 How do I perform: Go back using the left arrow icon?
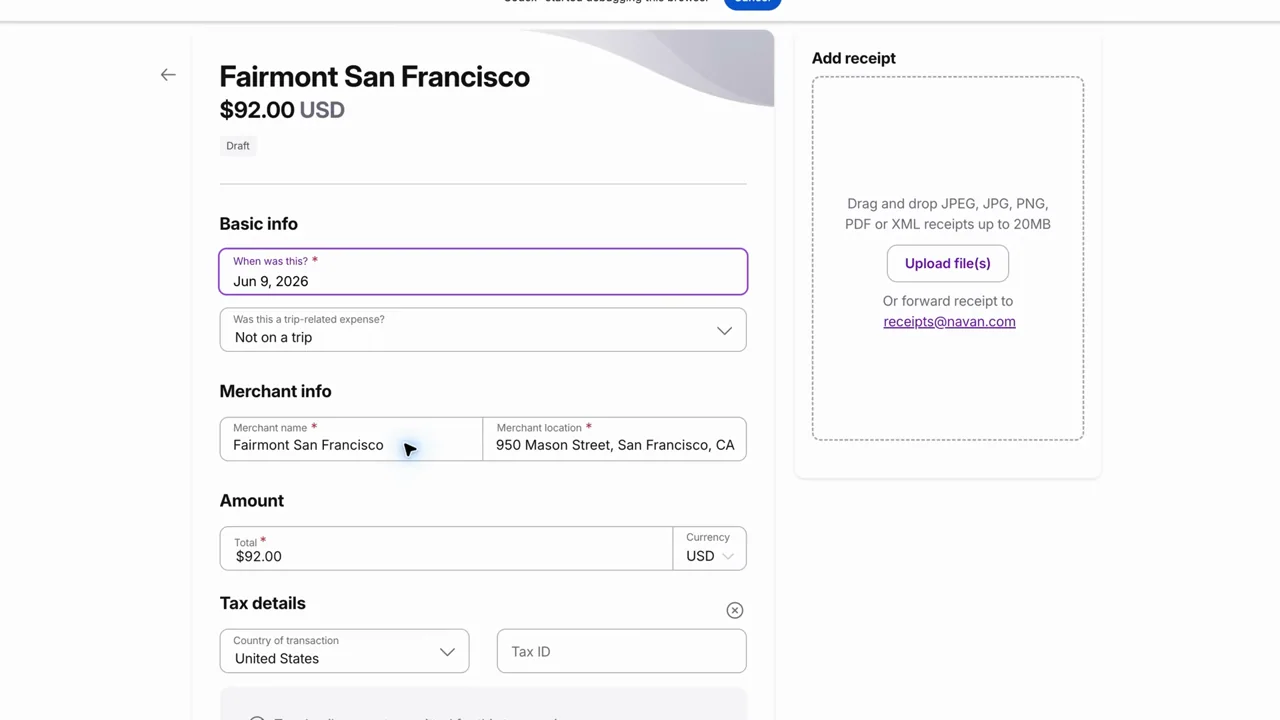[x=168, y=75]
